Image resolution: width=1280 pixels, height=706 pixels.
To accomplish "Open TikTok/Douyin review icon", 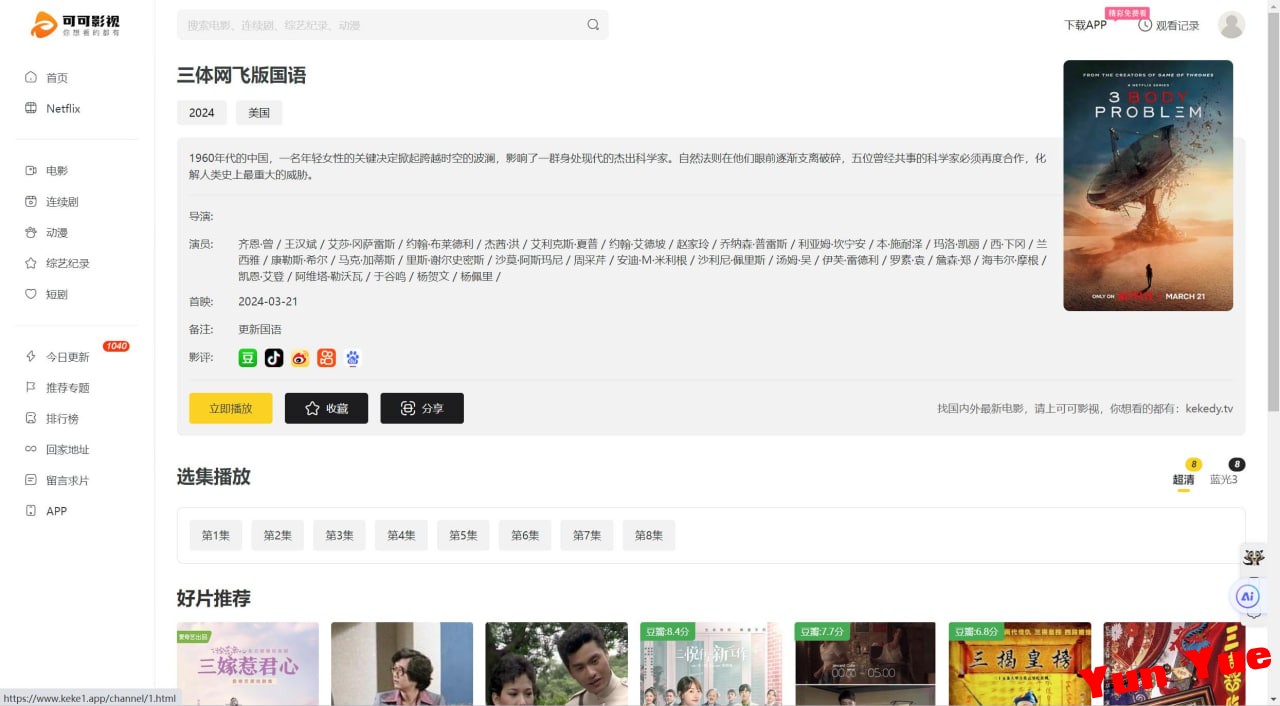I will coord(274,358).
